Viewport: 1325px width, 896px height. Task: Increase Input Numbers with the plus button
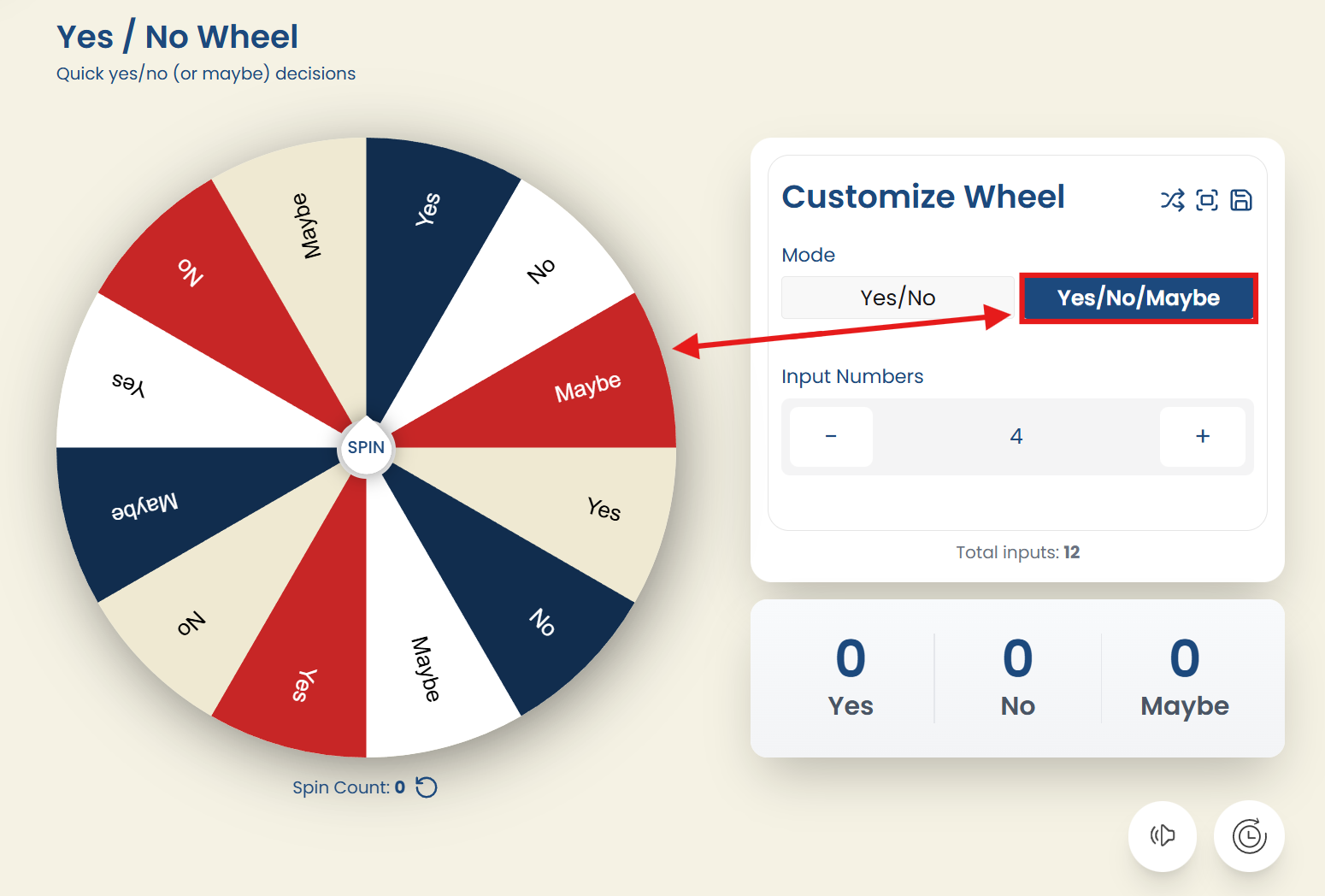pos(1202,436)
